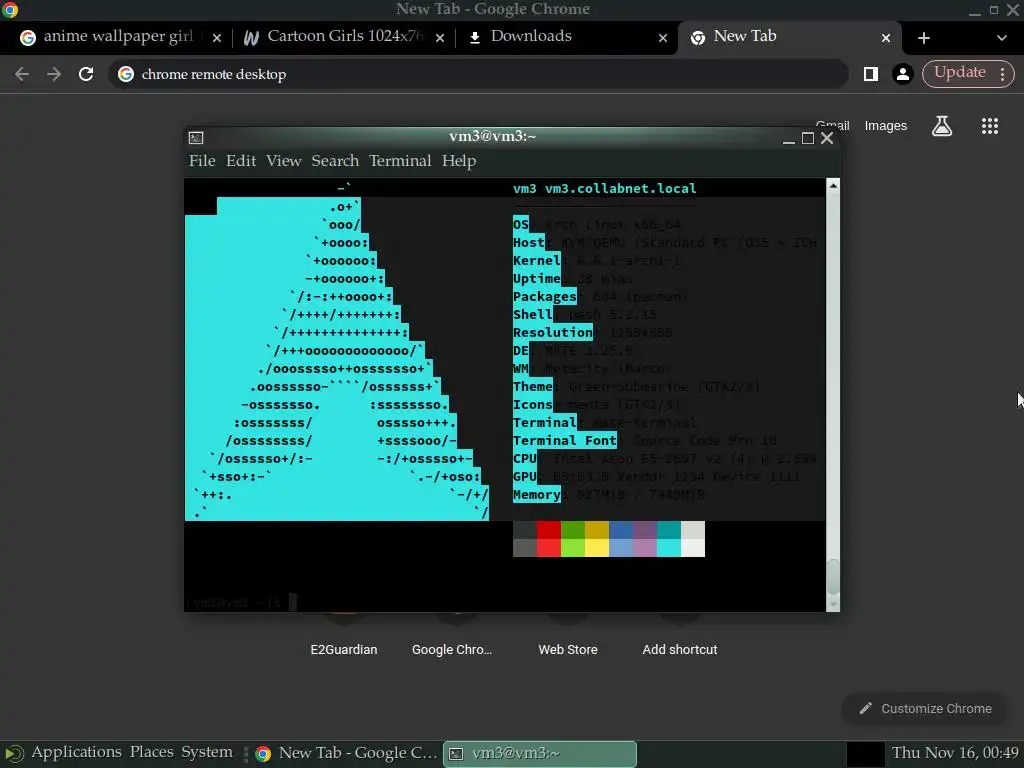Viewport: 1024px width, 768px height.
Task: Expand the tab search chevron
Action: 1001,38
